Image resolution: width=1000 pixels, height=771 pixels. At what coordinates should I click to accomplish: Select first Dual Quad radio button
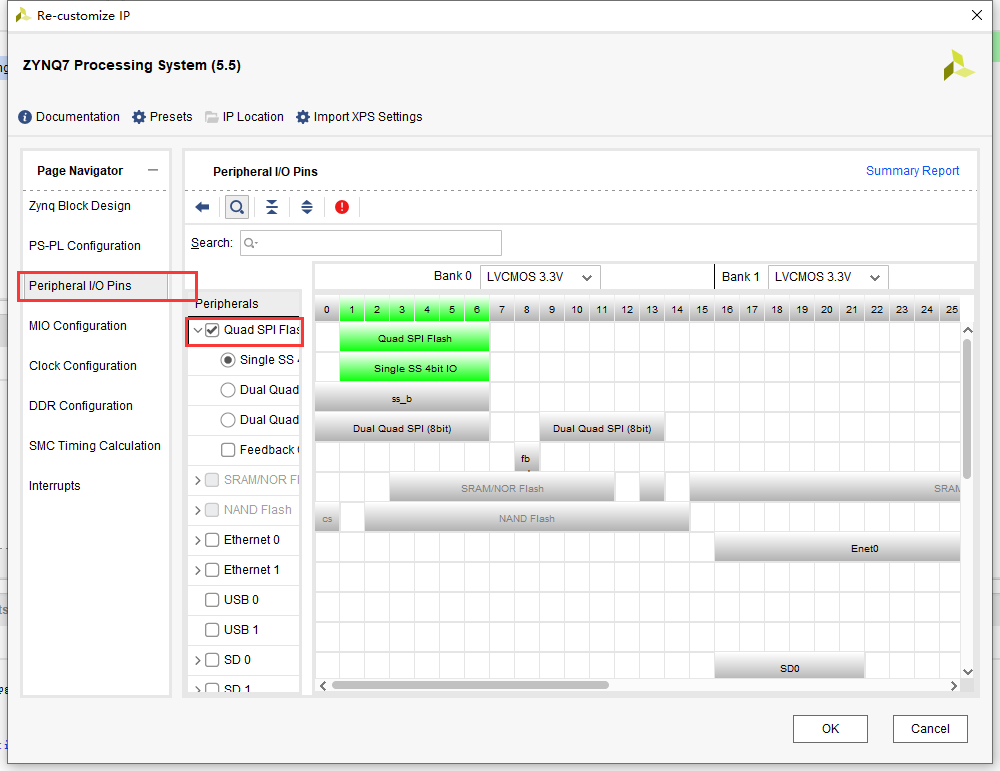coord(228,390)
